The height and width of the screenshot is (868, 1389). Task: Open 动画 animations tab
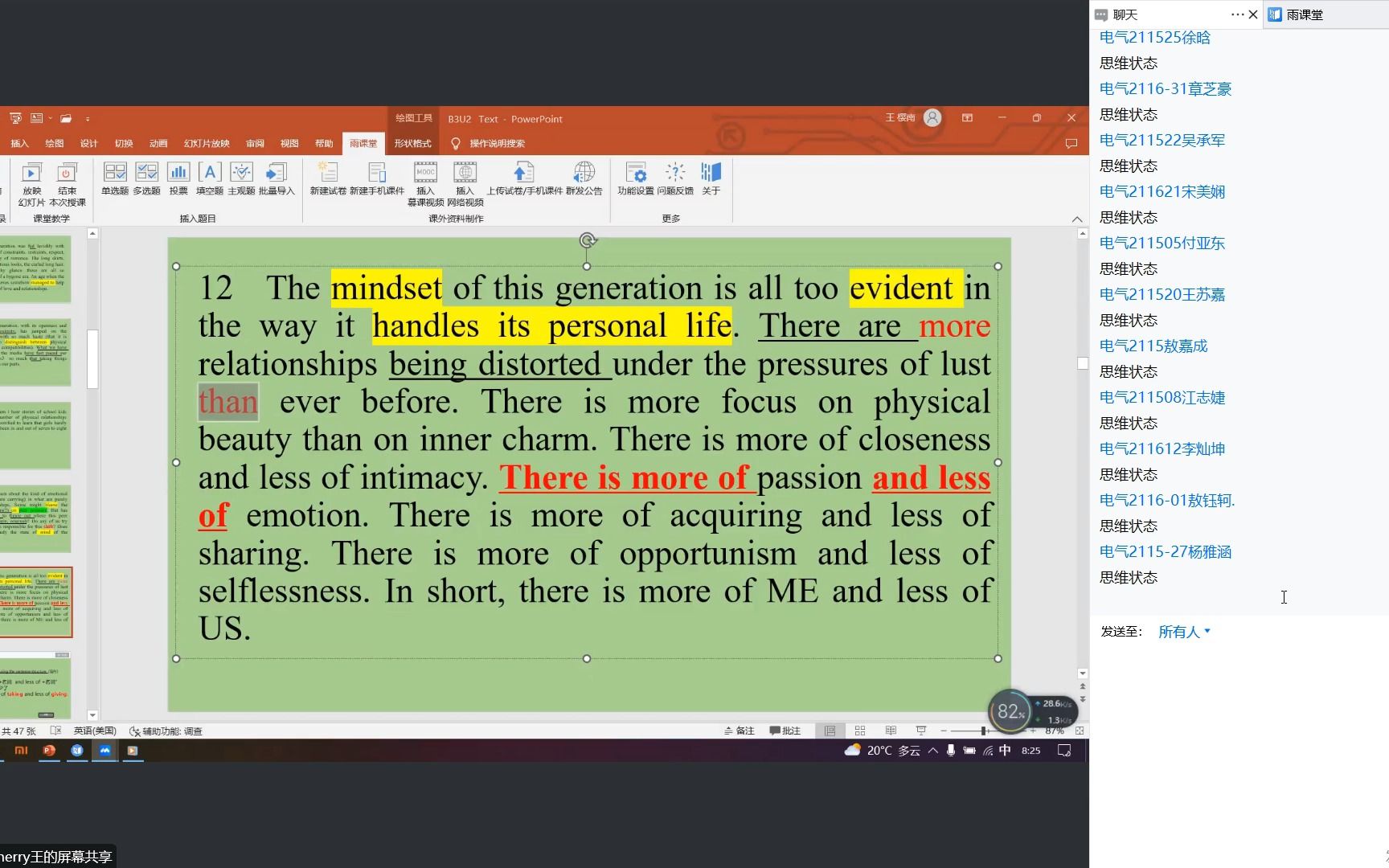pos(158,143)
